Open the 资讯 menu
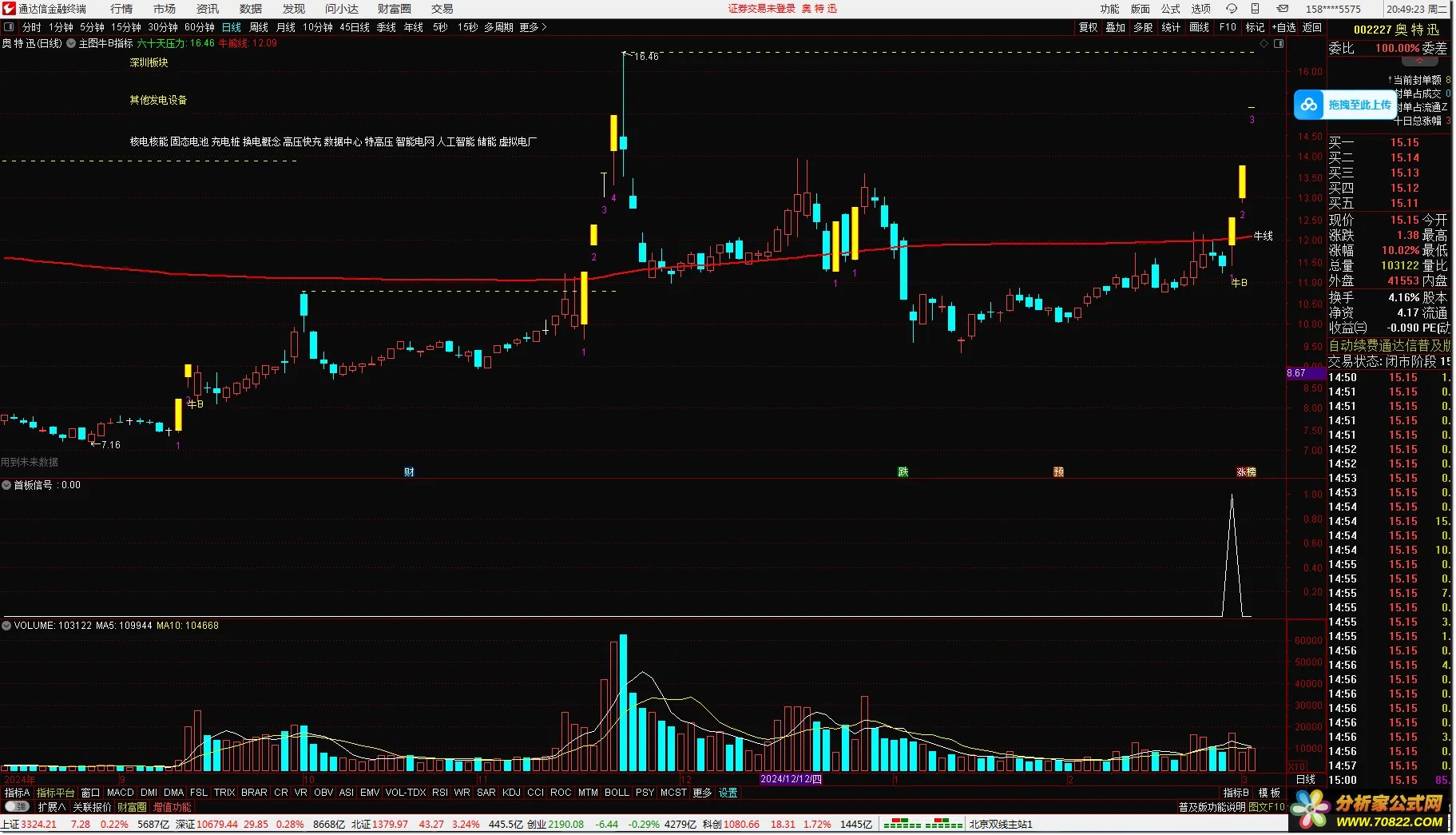 pos(208,9)
